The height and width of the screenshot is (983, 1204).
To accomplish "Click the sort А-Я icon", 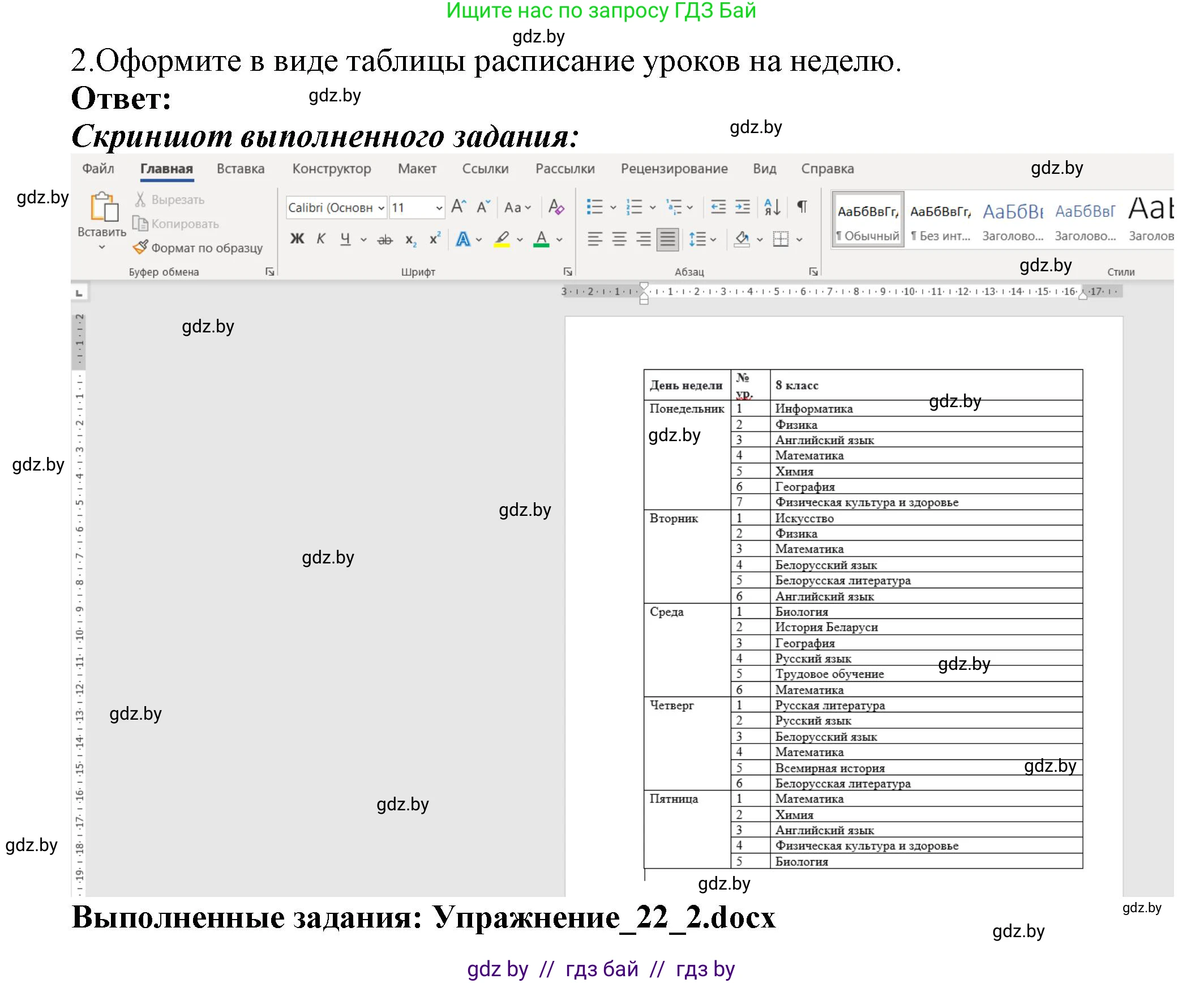I will point(773,207).
